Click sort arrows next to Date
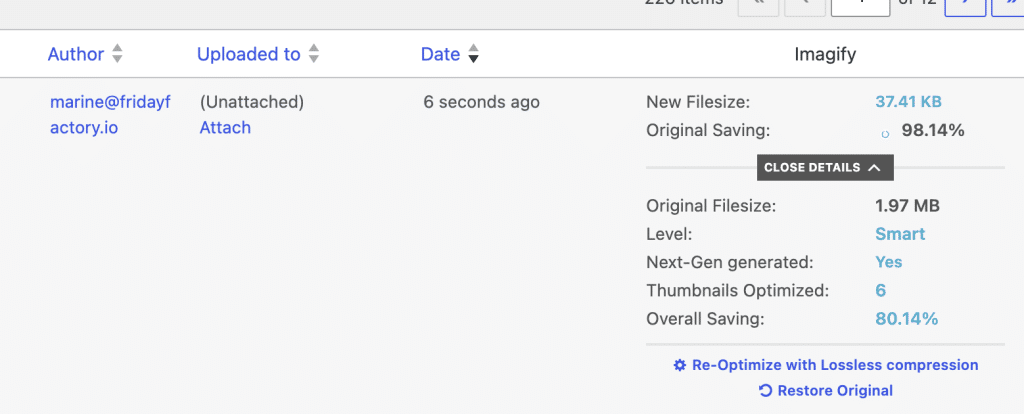 point(473,54)
